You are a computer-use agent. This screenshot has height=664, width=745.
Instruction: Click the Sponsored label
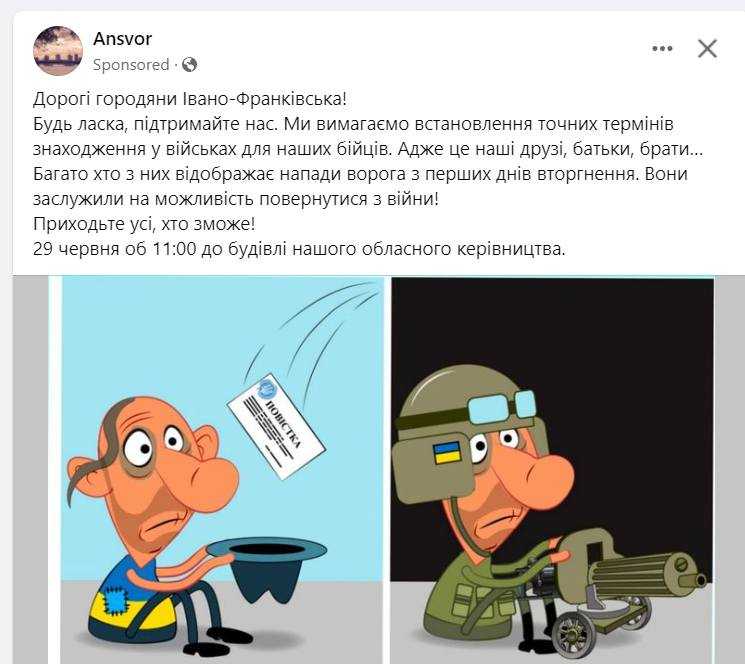coord(131,65)
